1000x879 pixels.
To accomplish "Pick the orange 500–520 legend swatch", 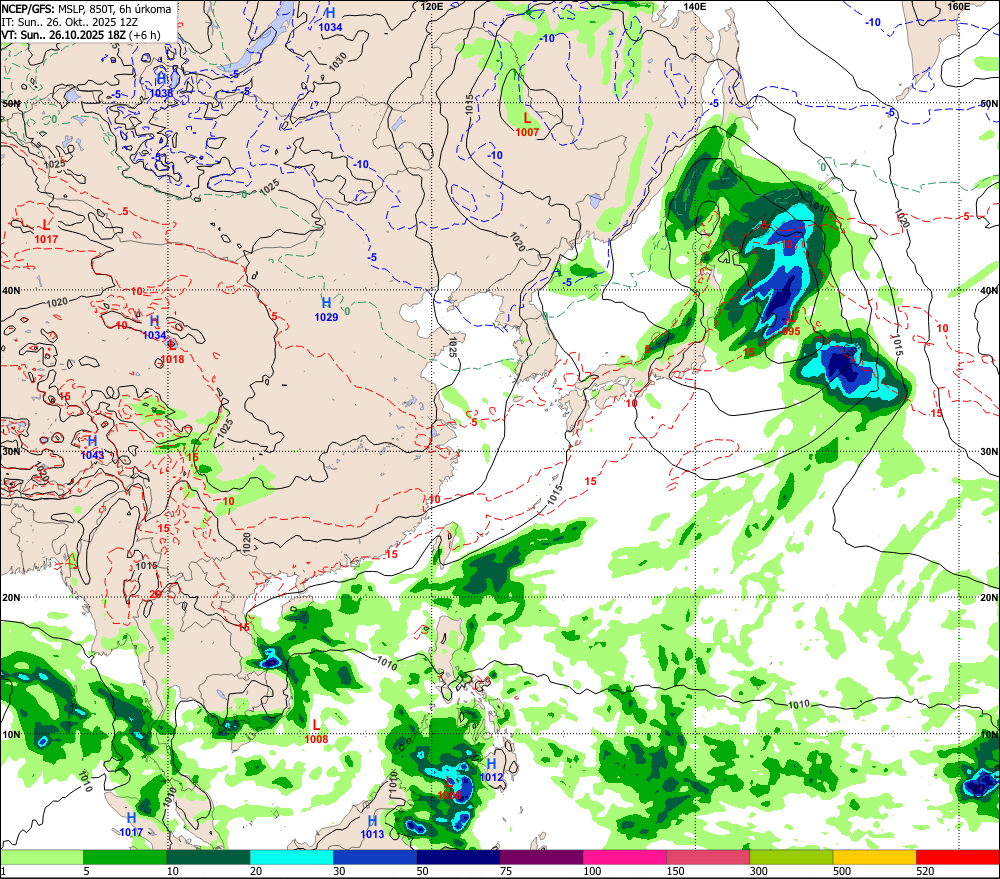I will [874, 857].
